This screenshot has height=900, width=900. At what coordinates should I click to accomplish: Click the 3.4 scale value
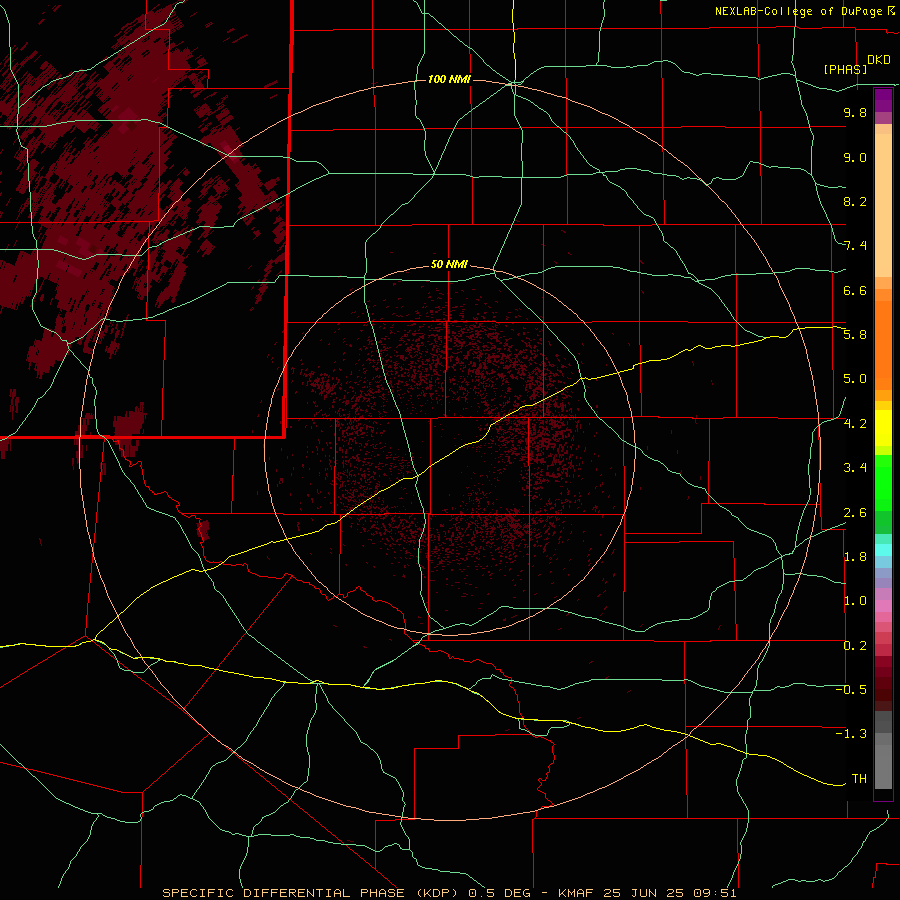855,468
